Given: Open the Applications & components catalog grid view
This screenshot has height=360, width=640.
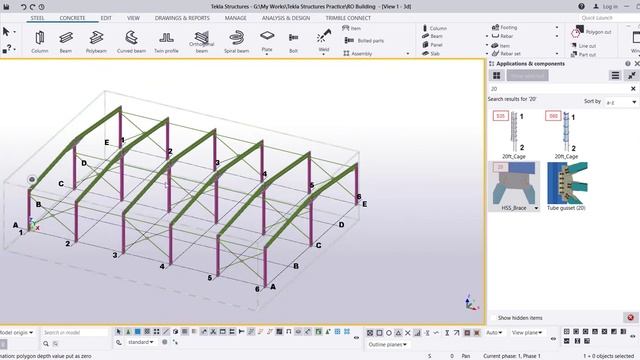Looking at the screenshot, I should (496, 76).
